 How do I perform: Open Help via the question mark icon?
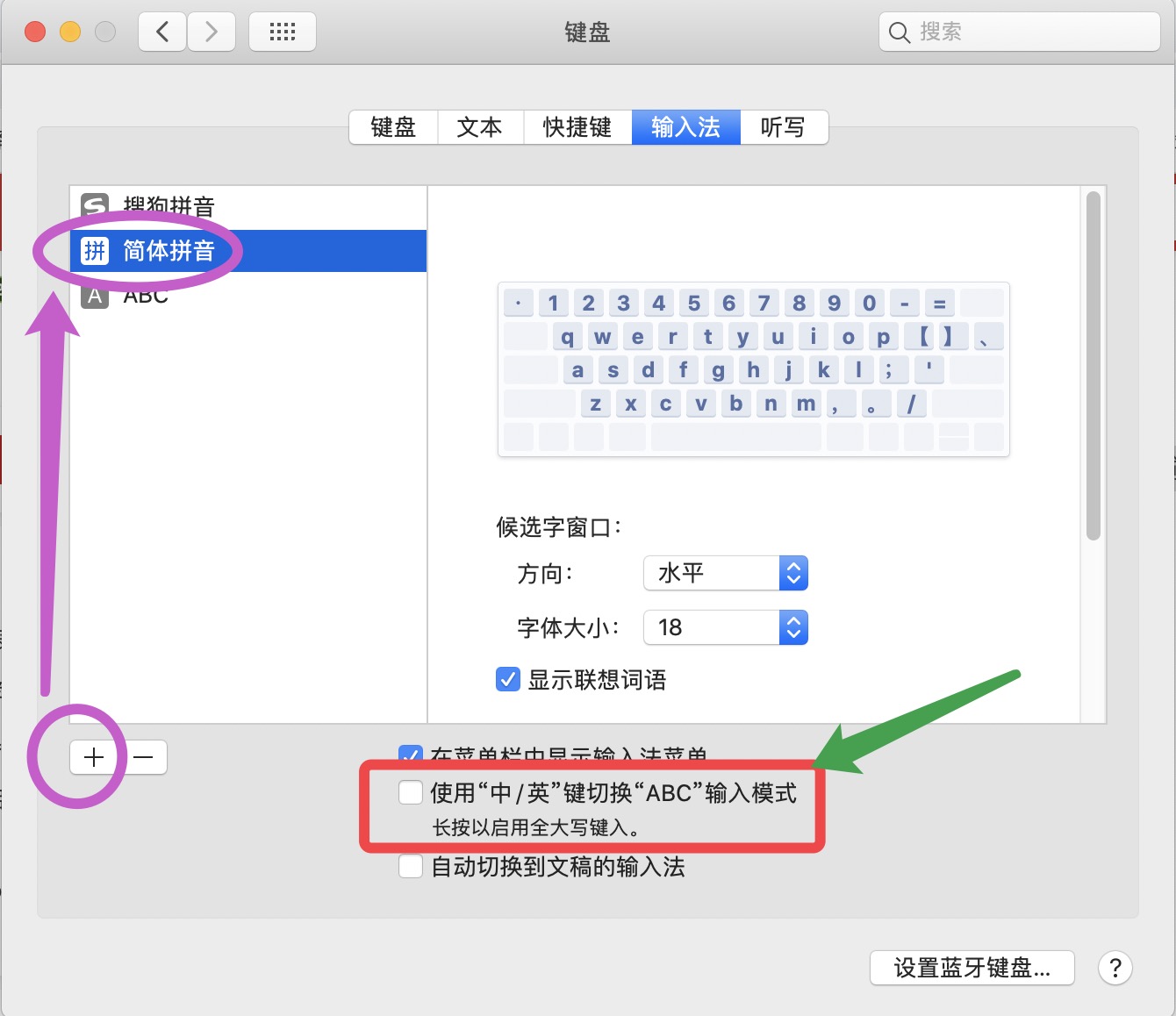(1115, 968)
